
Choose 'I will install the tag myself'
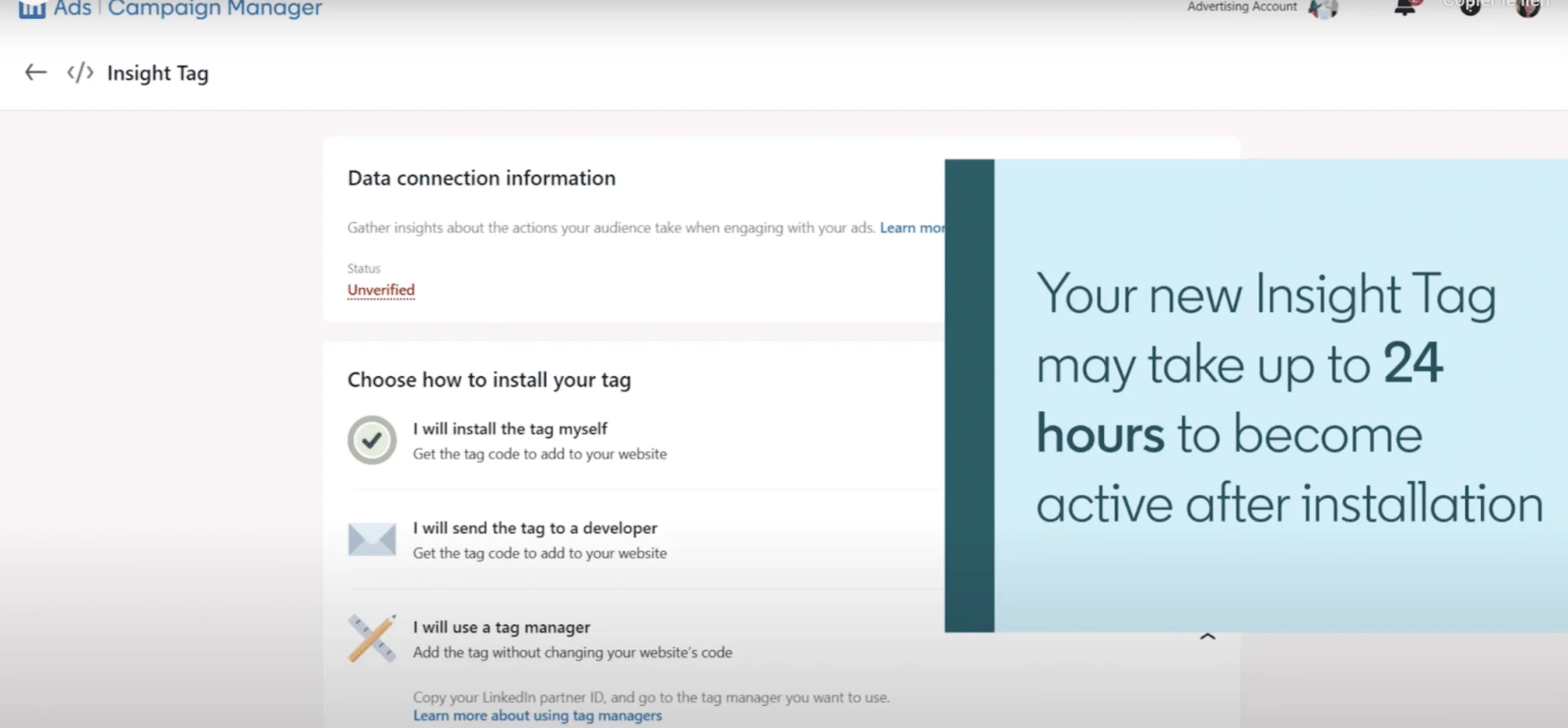tap(510, 429)
